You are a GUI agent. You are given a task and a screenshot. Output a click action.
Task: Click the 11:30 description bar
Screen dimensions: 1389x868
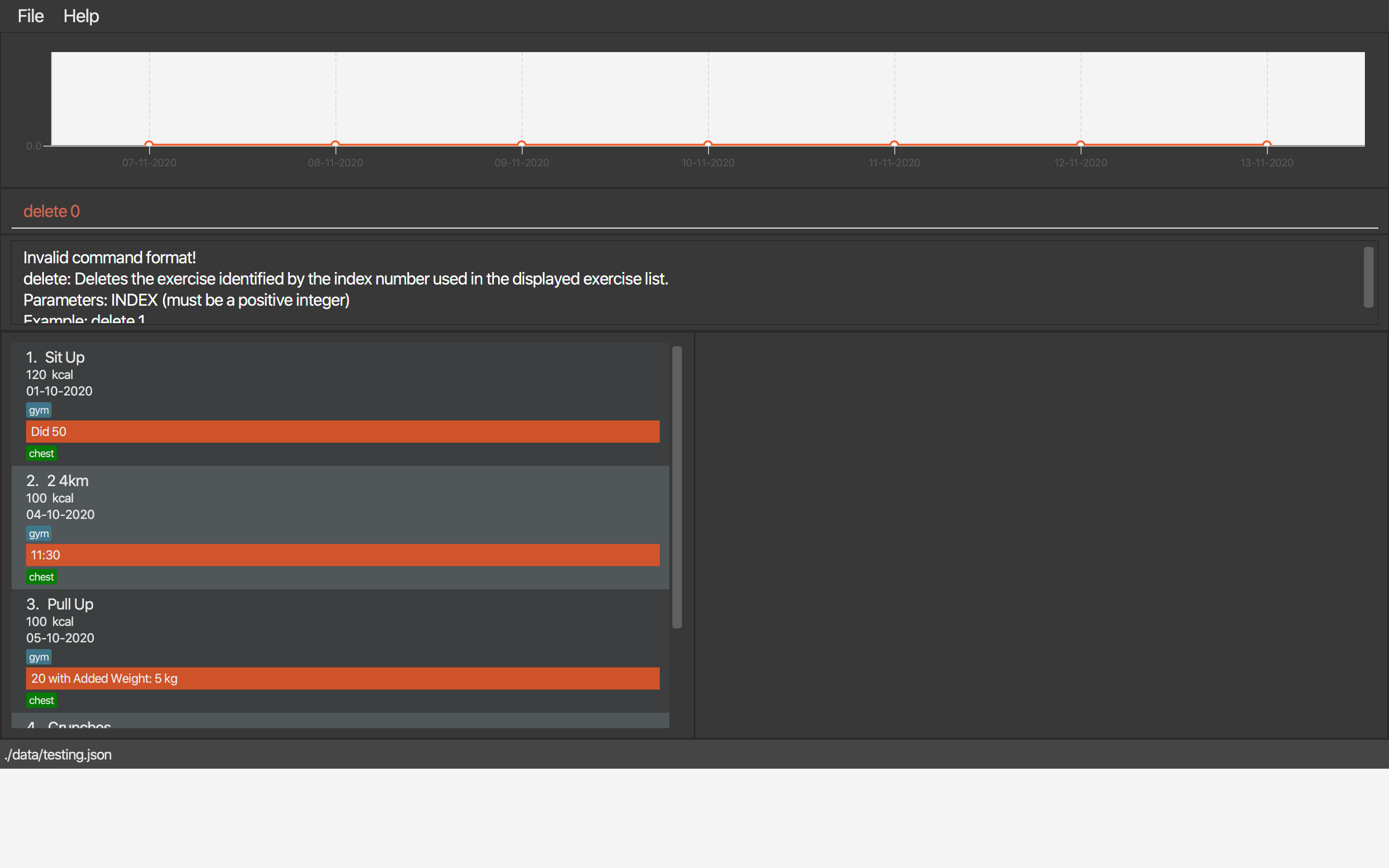click(342, 555)
